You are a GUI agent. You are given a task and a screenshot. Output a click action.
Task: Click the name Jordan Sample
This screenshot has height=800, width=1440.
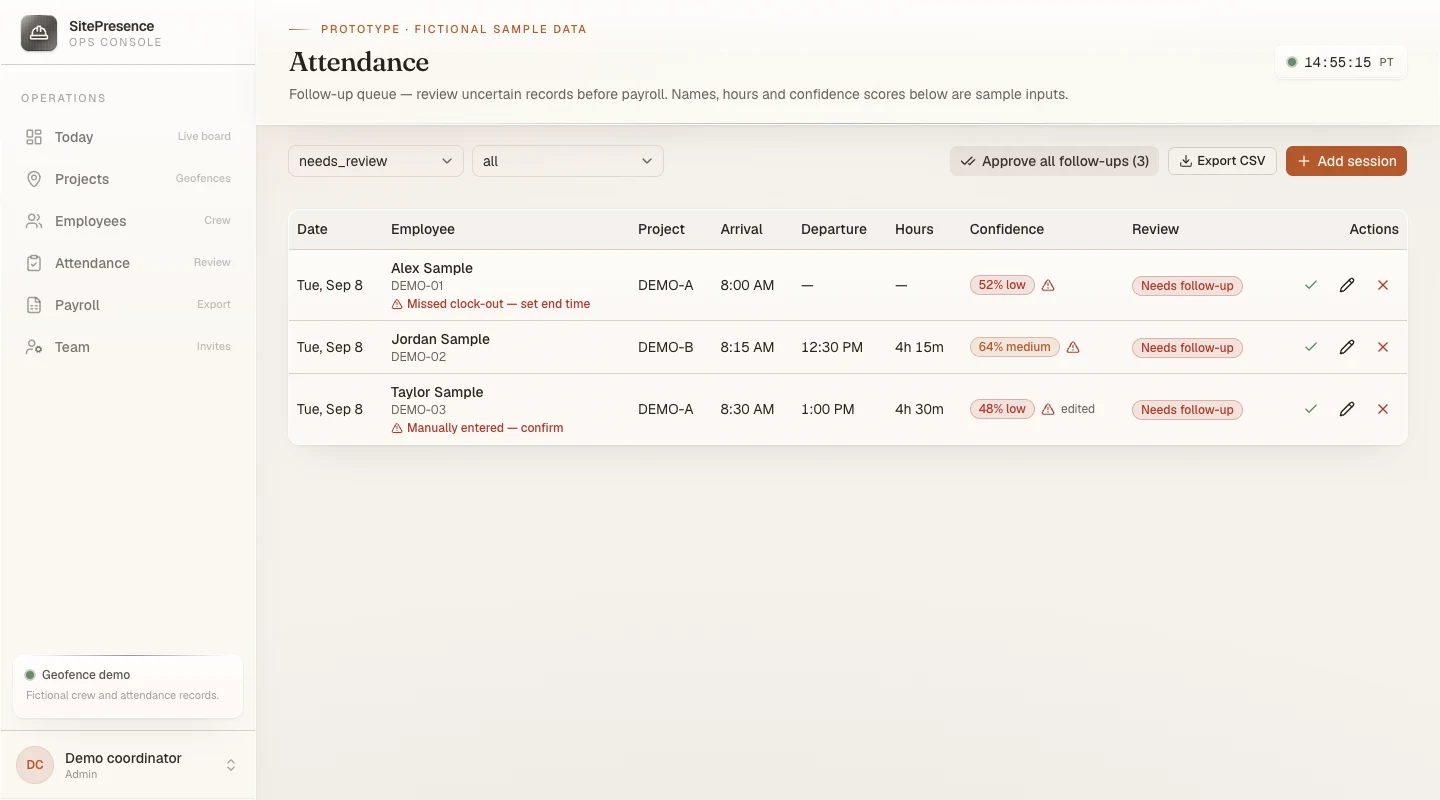click(x=440, y=339)
